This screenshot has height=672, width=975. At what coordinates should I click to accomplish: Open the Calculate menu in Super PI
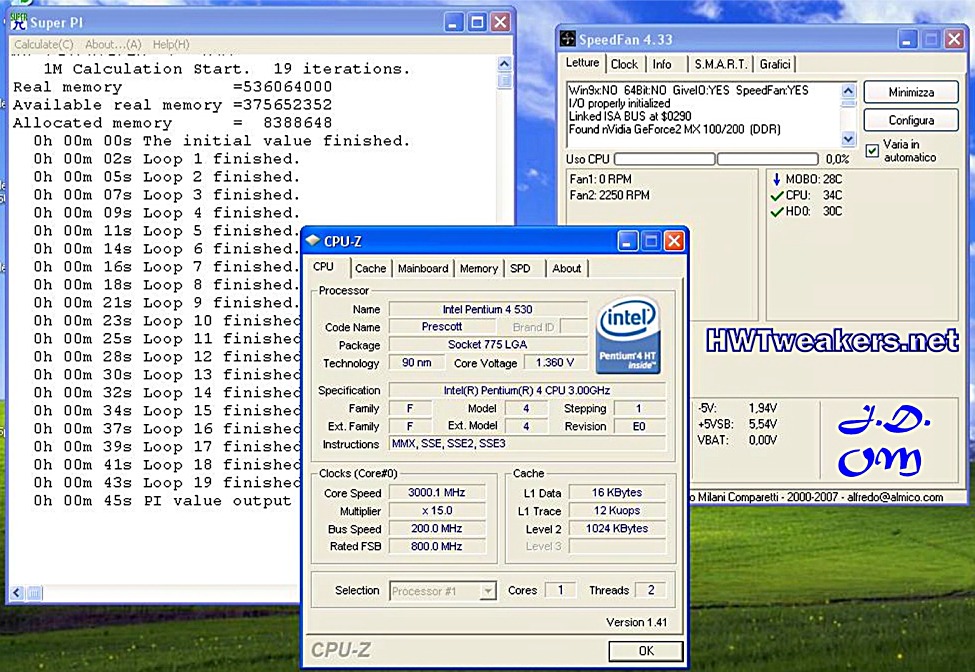44,45
